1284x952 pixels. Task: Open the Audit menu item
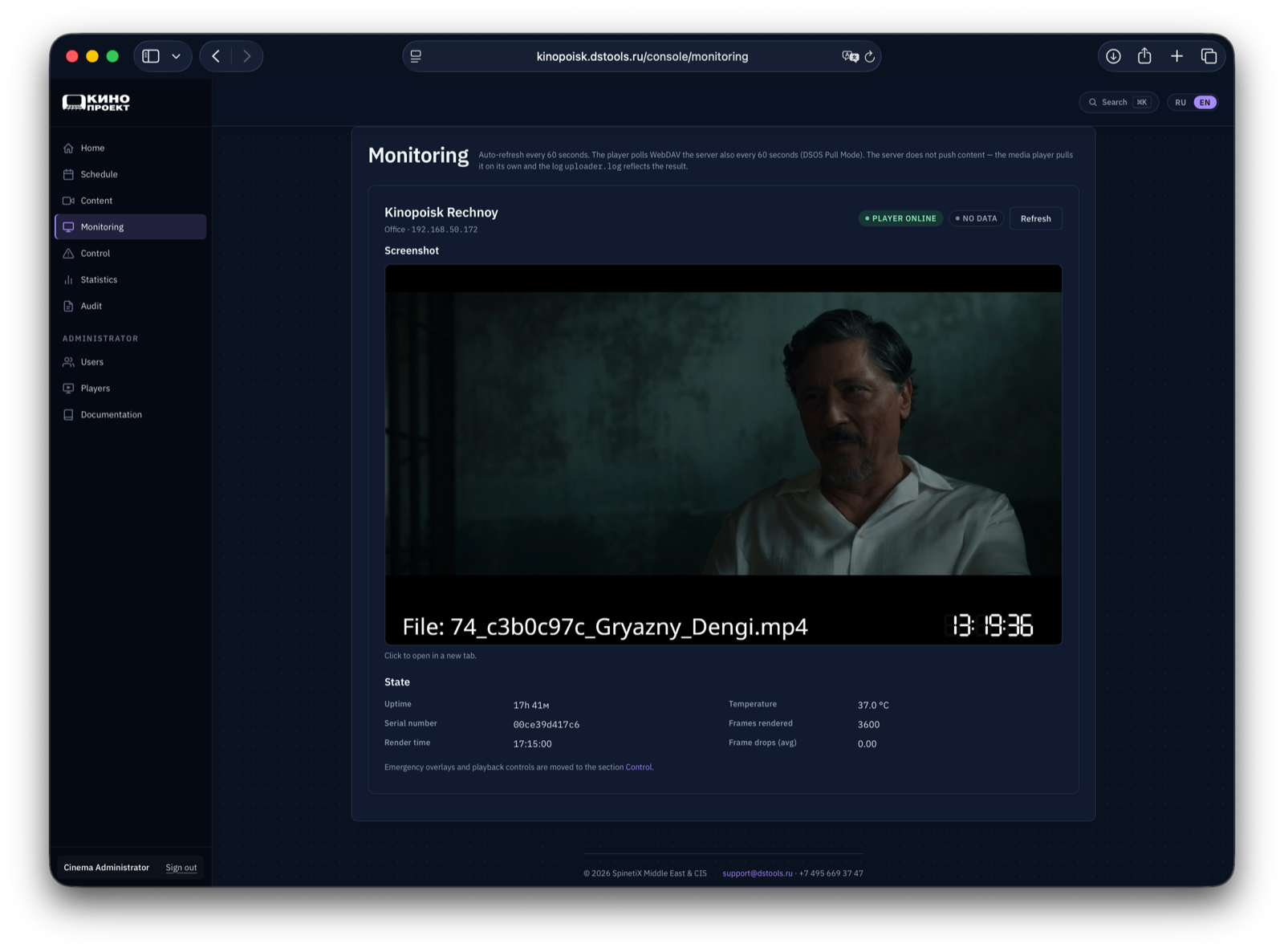(x=130, y=306)
